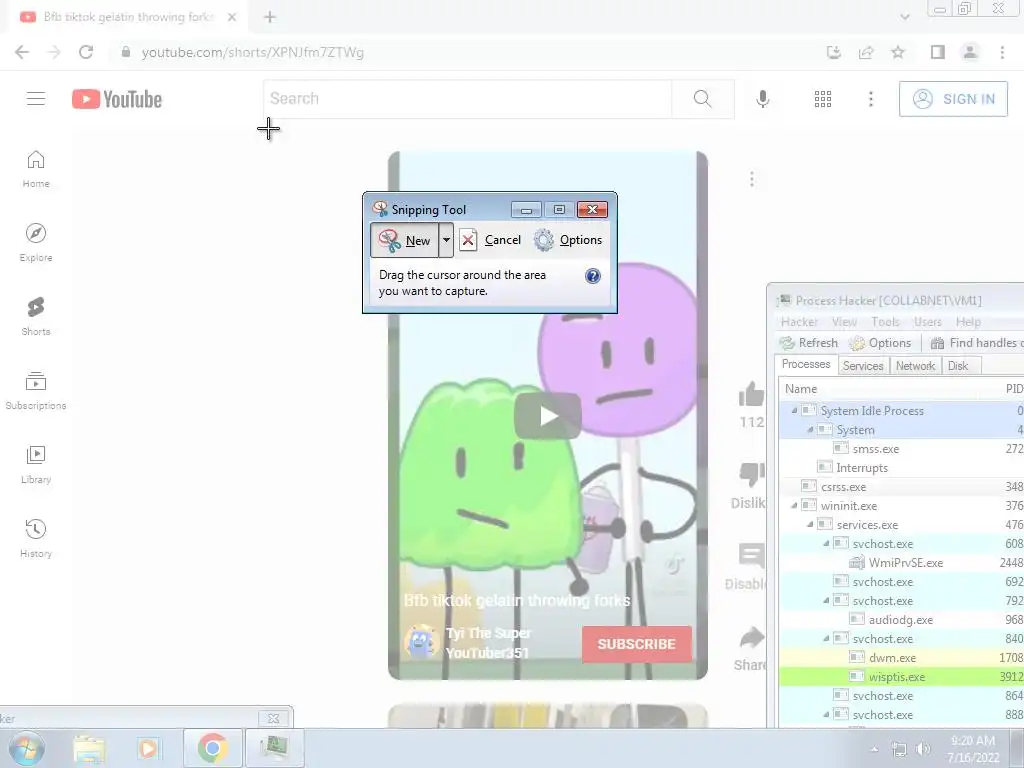
Task: Focus the YouTube Search field
Action: pyautogui.click(x=468, y=99)
